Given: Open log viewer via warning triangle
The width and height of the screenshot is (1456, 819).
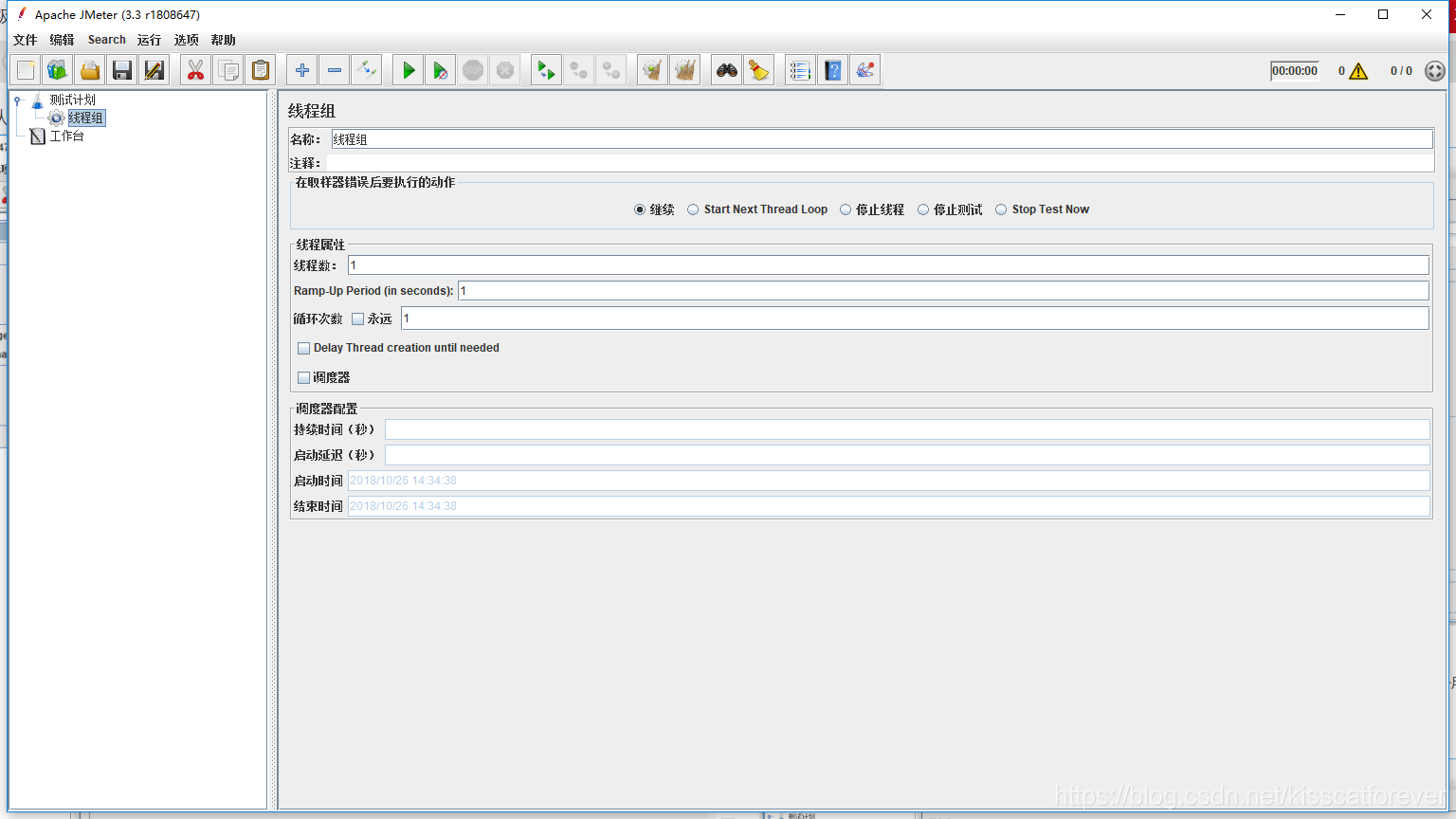Looking at the screenshot, I should pyautogui.click(x=1358, y=71).
